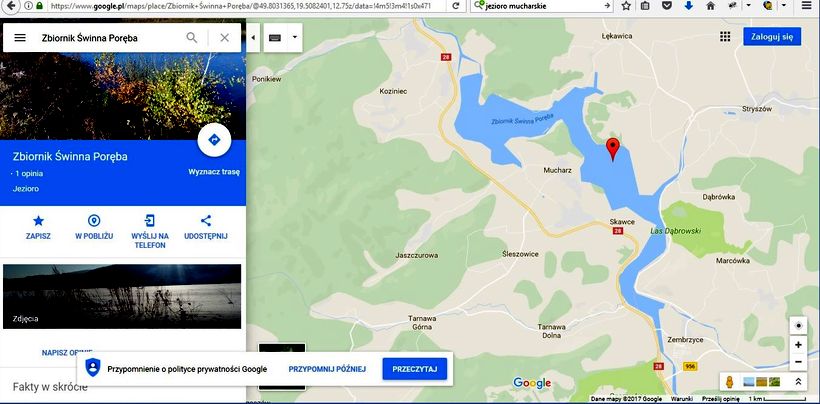This screenshot has width=820, height=404.
Task: Zoom in the map with plus button
Action: coord(797,345)
